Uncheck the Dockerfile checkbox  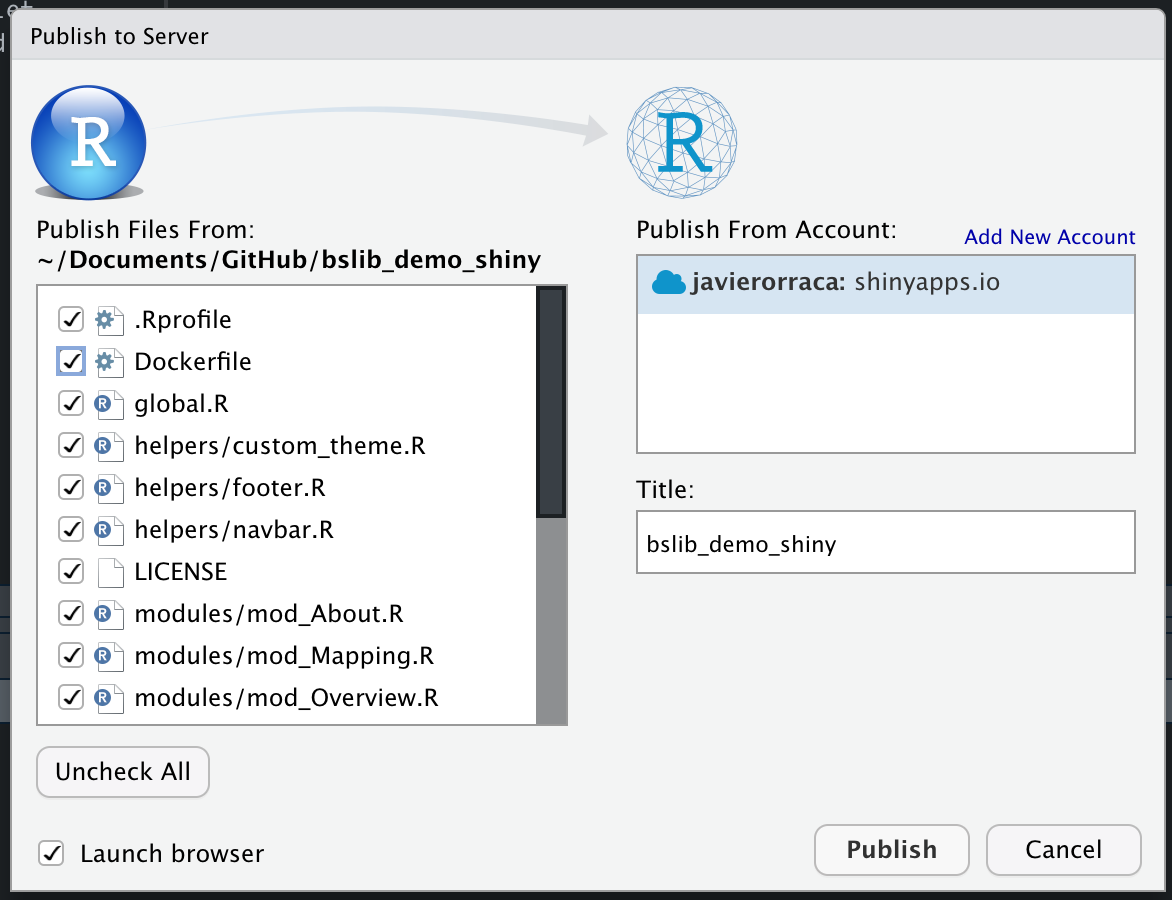(x=71, y=362)
